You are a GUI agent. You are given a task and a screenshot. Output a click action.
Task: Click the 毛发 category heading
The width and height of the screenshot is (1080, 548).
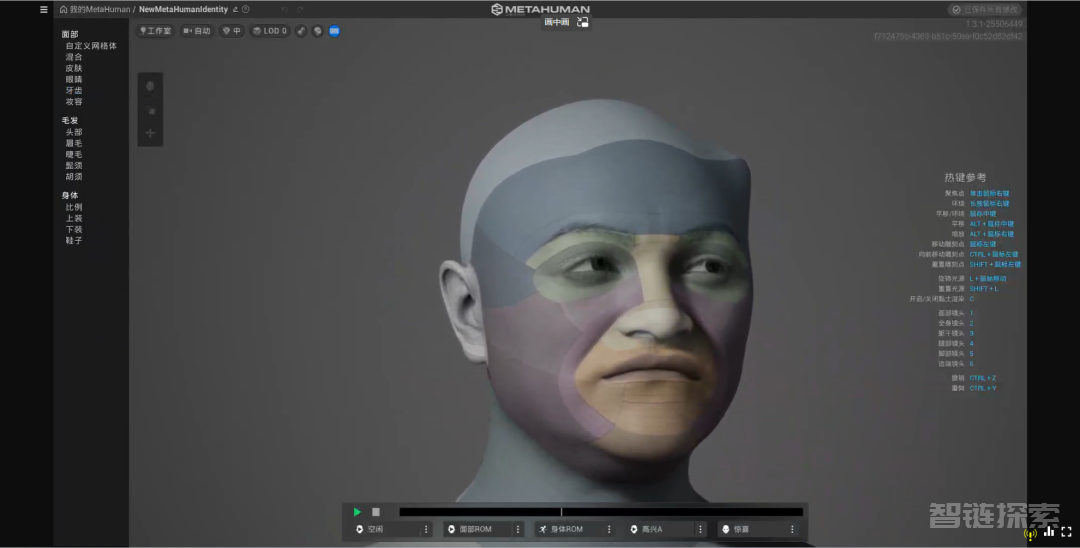coord(70,120)
